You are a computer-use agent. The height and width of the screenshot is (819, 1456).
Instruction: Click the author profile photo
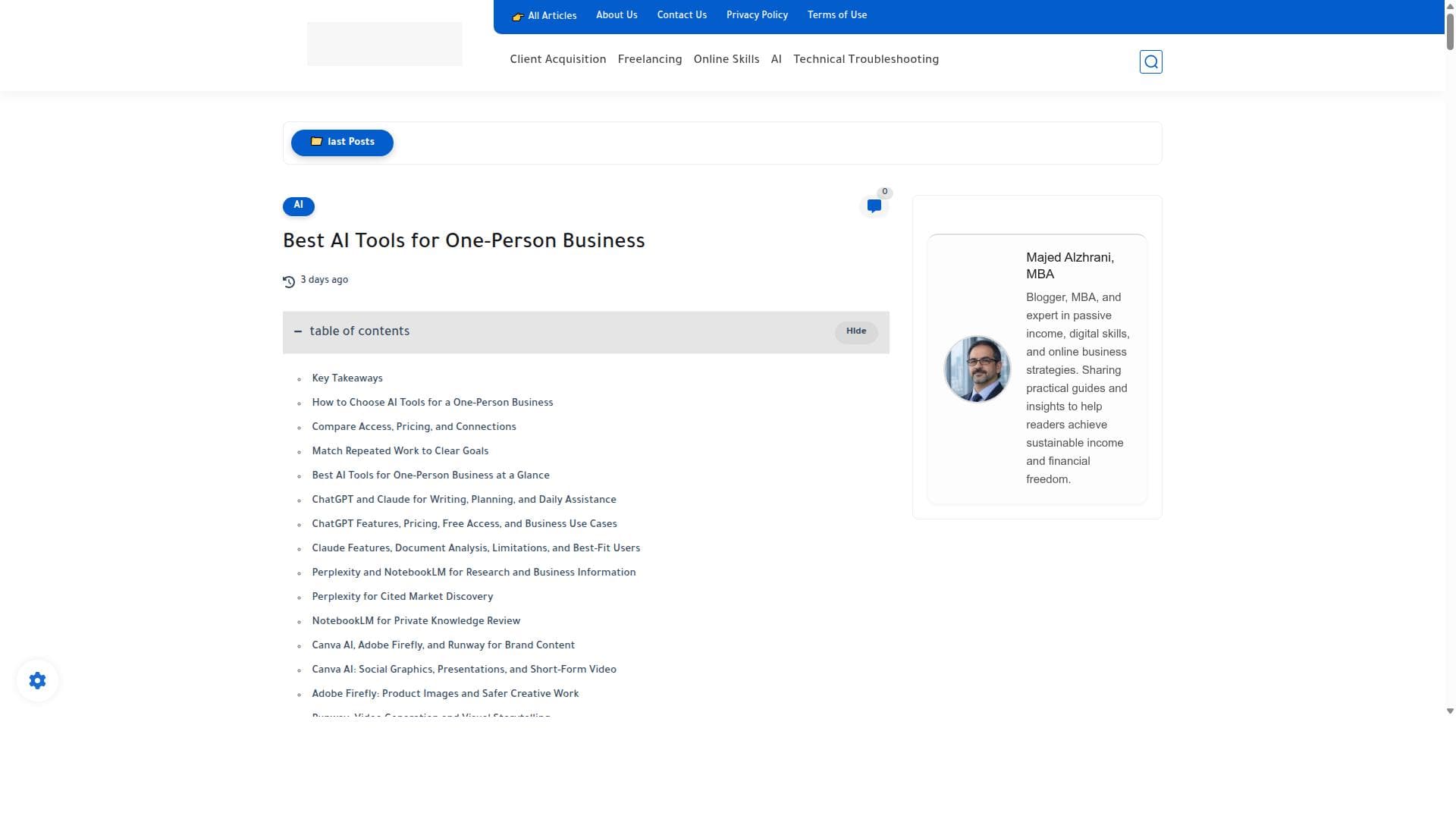977,369
